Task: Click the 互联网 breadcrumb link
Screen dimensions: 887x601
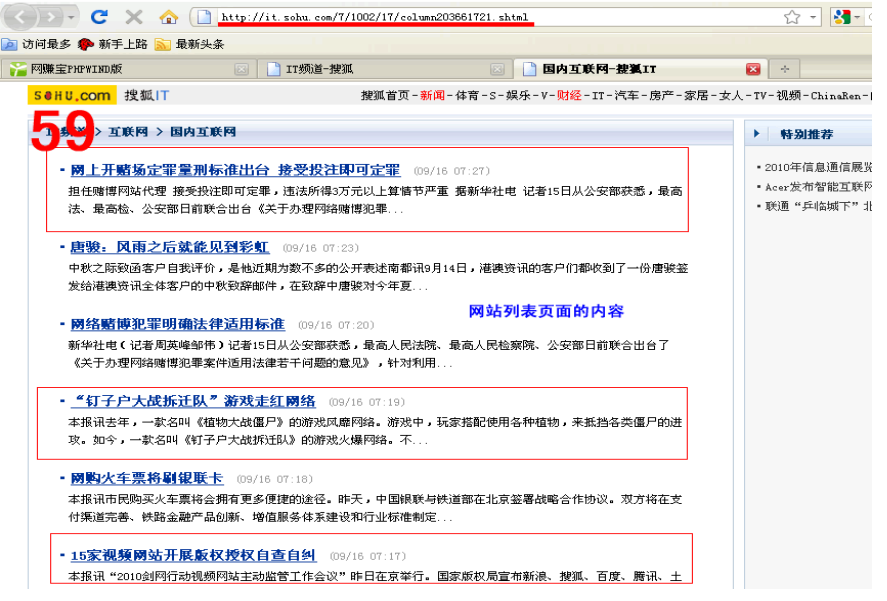Action: [x=128, y=132]
